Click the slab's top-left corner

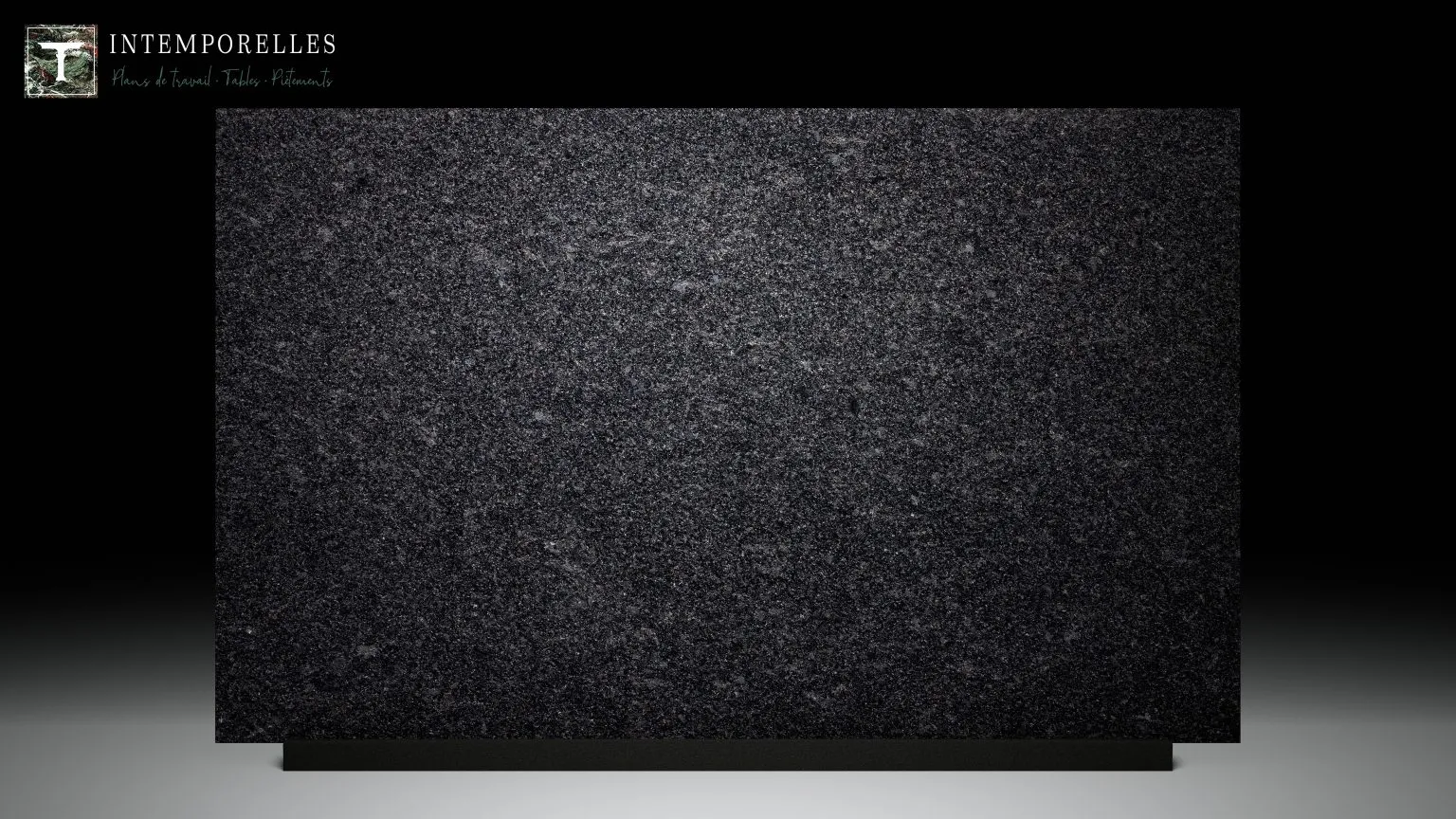218,111
